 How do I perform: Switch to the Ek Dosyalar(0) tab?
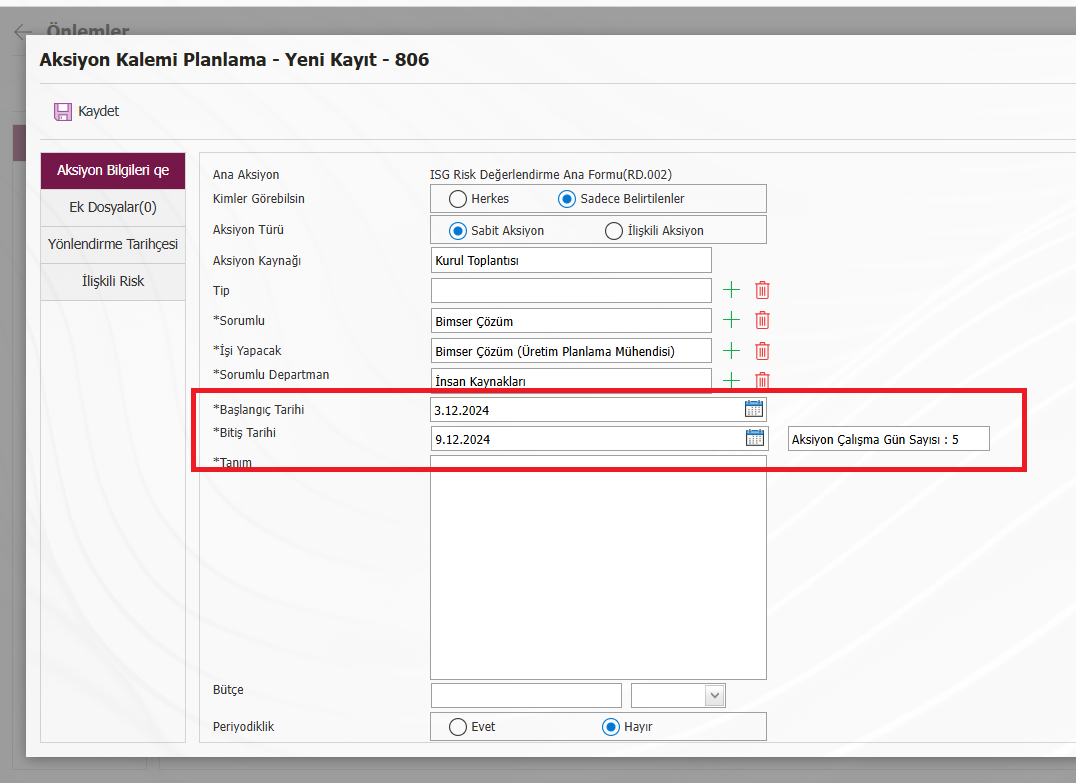tap(112, 207)
